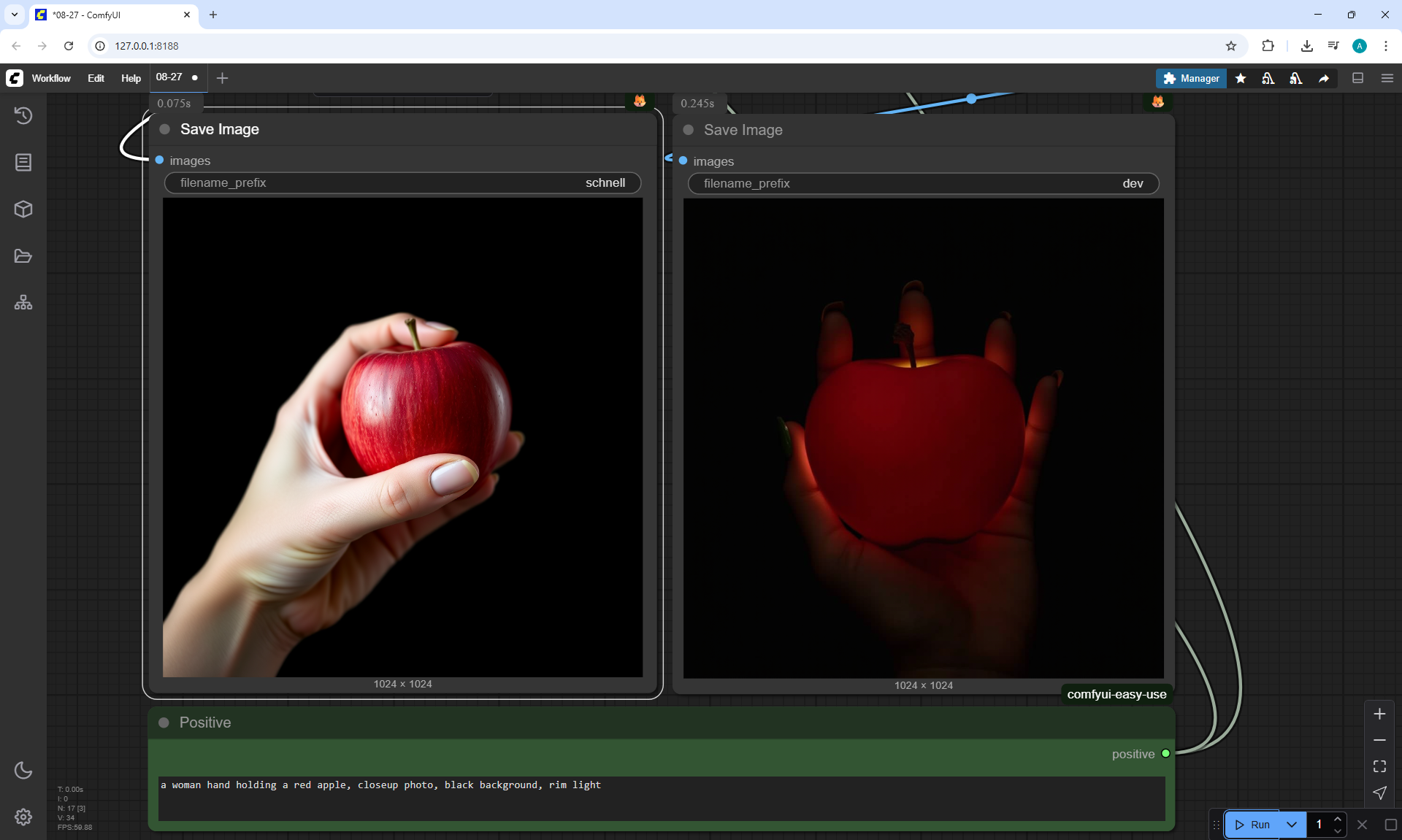Open the node library sidebar icon
The width and height of the screenshot is (1402, 840).
23,162
